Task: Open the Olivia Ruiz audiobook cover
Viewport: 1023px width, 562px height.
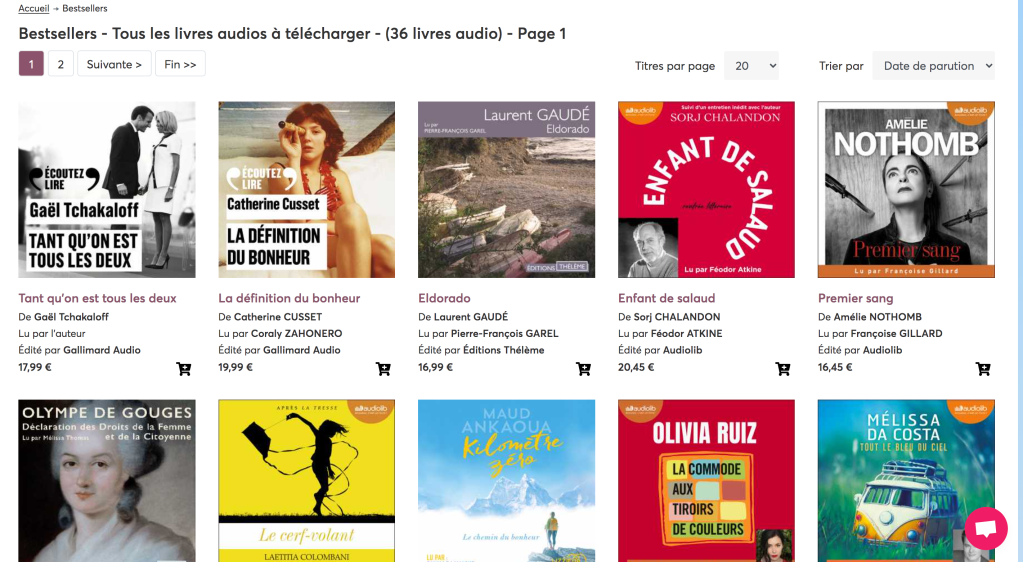Action: (x=707, y=481)
